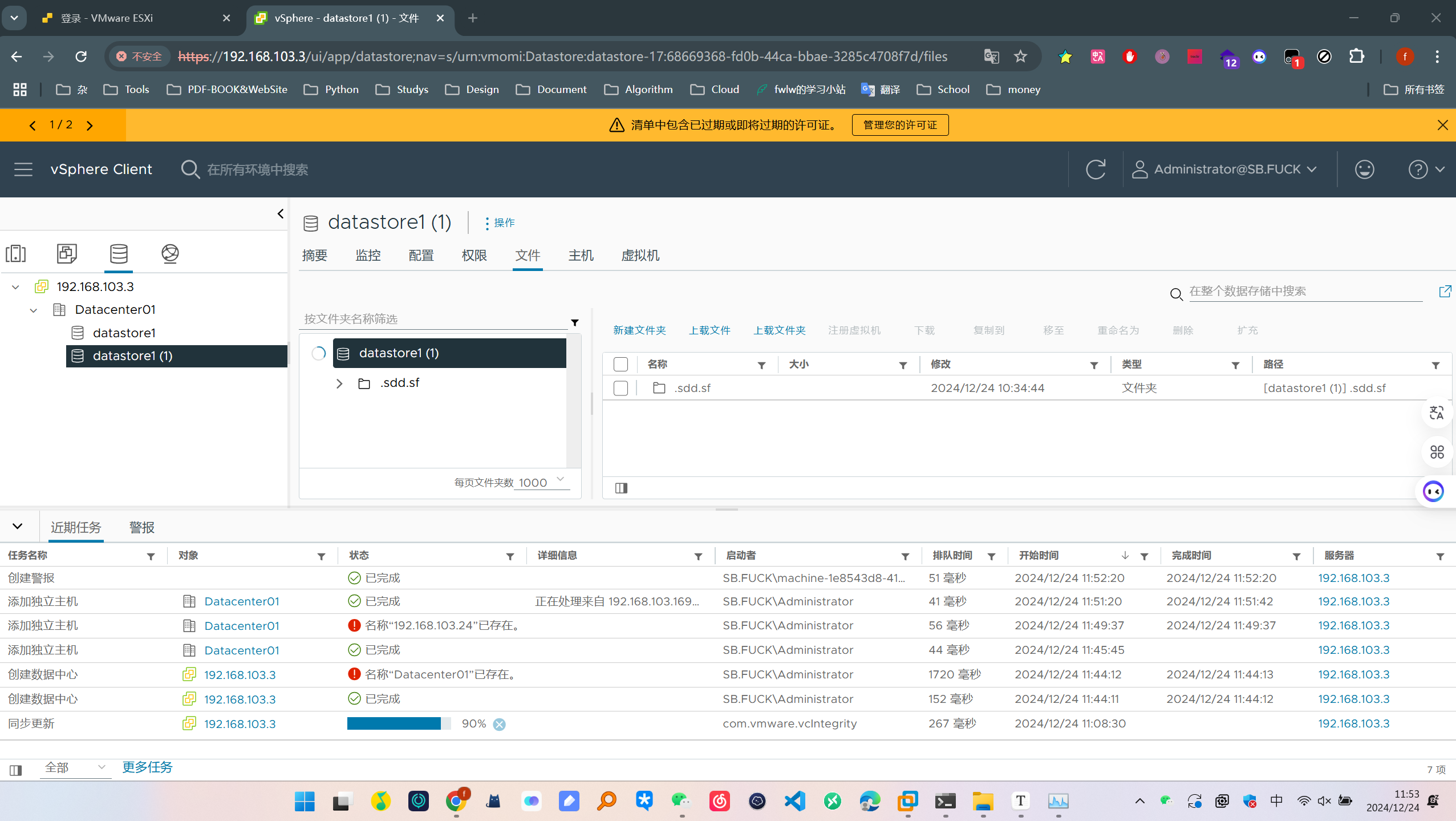This screenshot has width=1456, height=821.
Task: Open the 警报 tab in bottom panel
Action: (142, 528)
